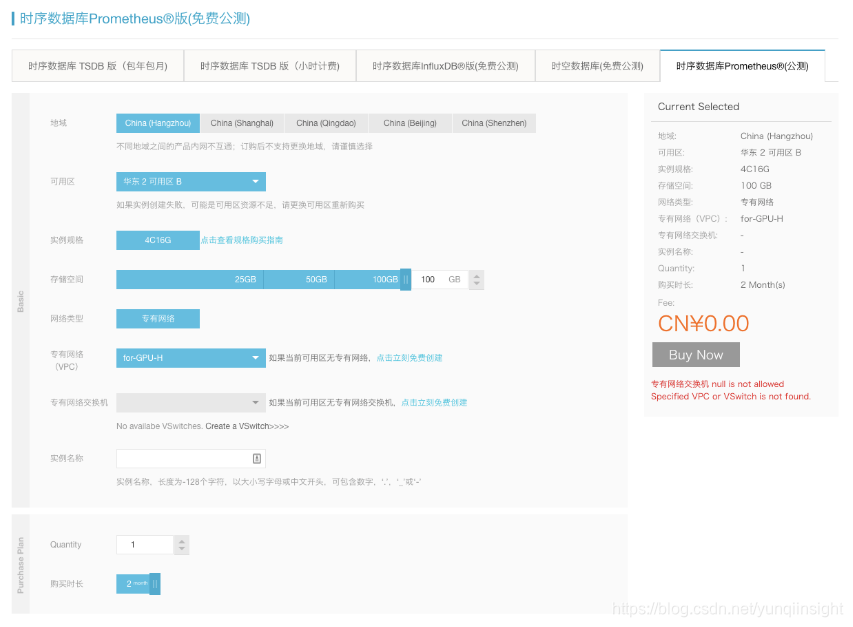Open the TSDB 包年包月 tab
This screenshot has width=853, height=627.
click(98, 66)
